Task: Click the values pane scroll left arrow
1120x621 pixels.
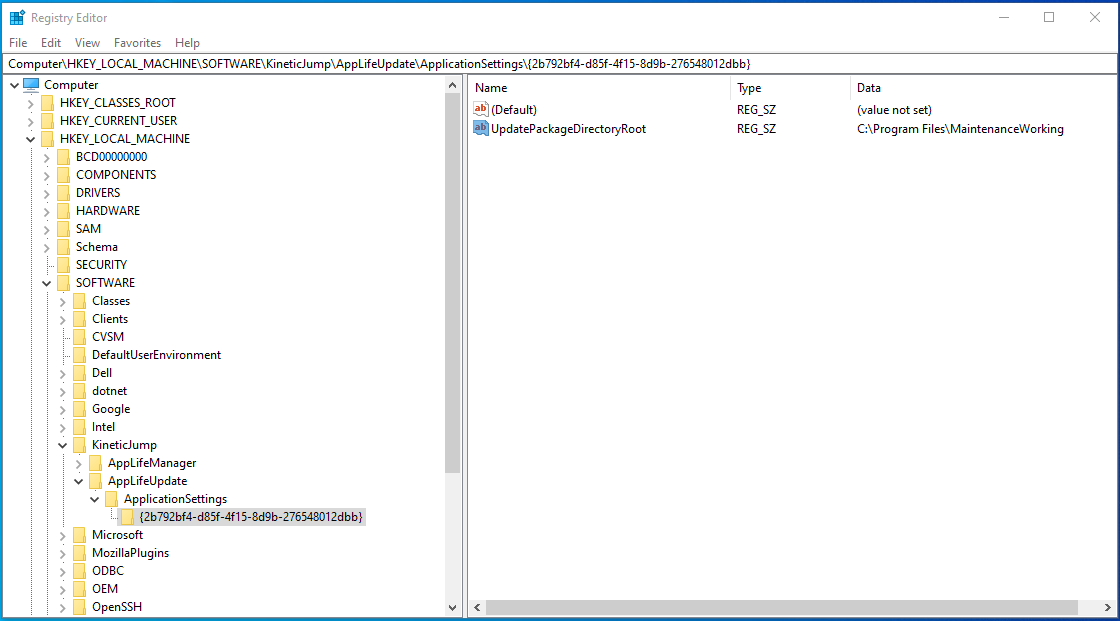Action: click(x=477, y=607)
